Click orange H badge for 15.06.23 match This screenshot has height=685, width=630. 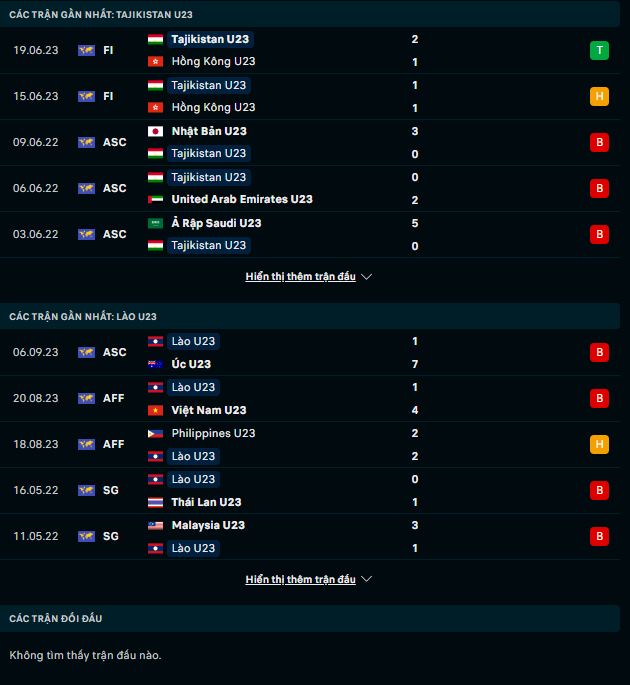coord(599,96)
